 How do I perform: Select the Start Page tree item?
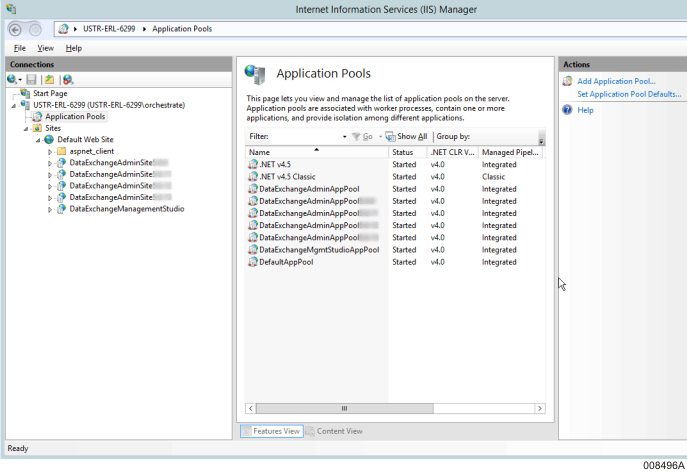click(50, 93)
